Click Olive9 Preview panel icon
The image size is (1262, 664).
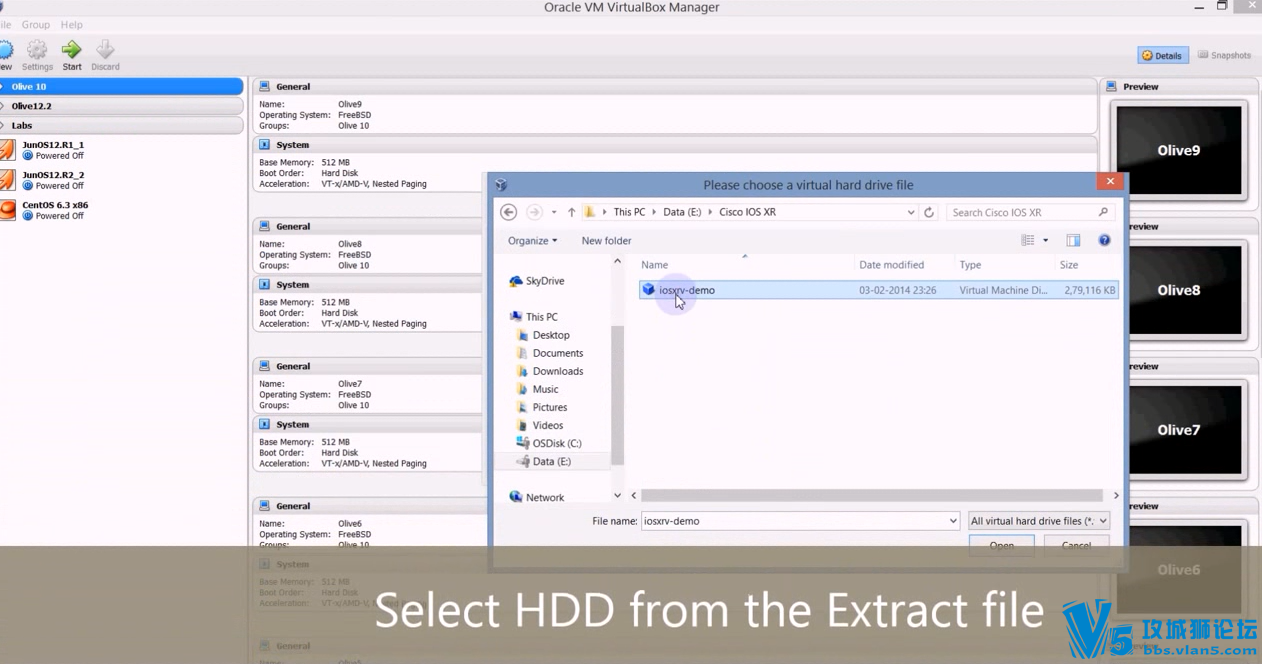coord(1111,87)
